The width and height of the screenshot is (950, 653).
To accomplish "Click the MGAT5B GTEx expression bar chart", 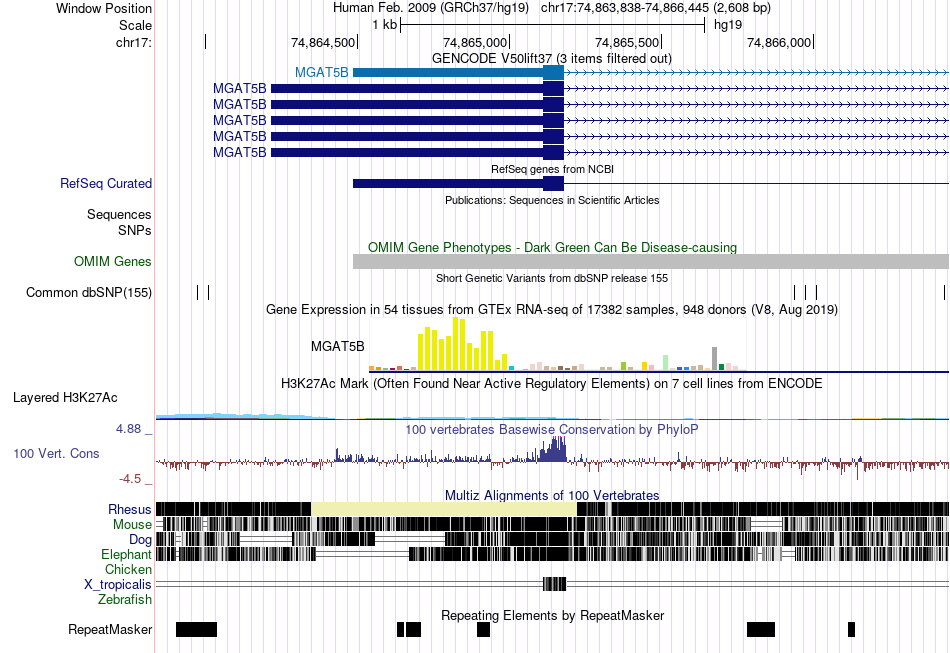I will [x=557, y=344].
